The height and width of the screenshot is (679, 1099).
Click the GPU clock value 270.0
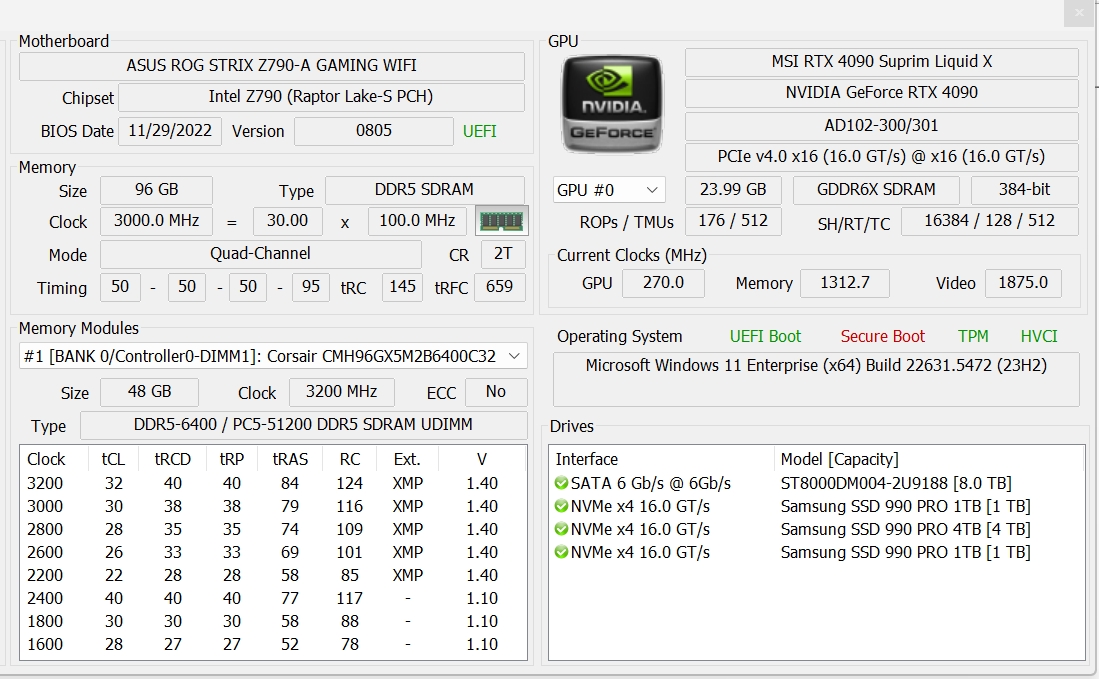pos(663,283)
